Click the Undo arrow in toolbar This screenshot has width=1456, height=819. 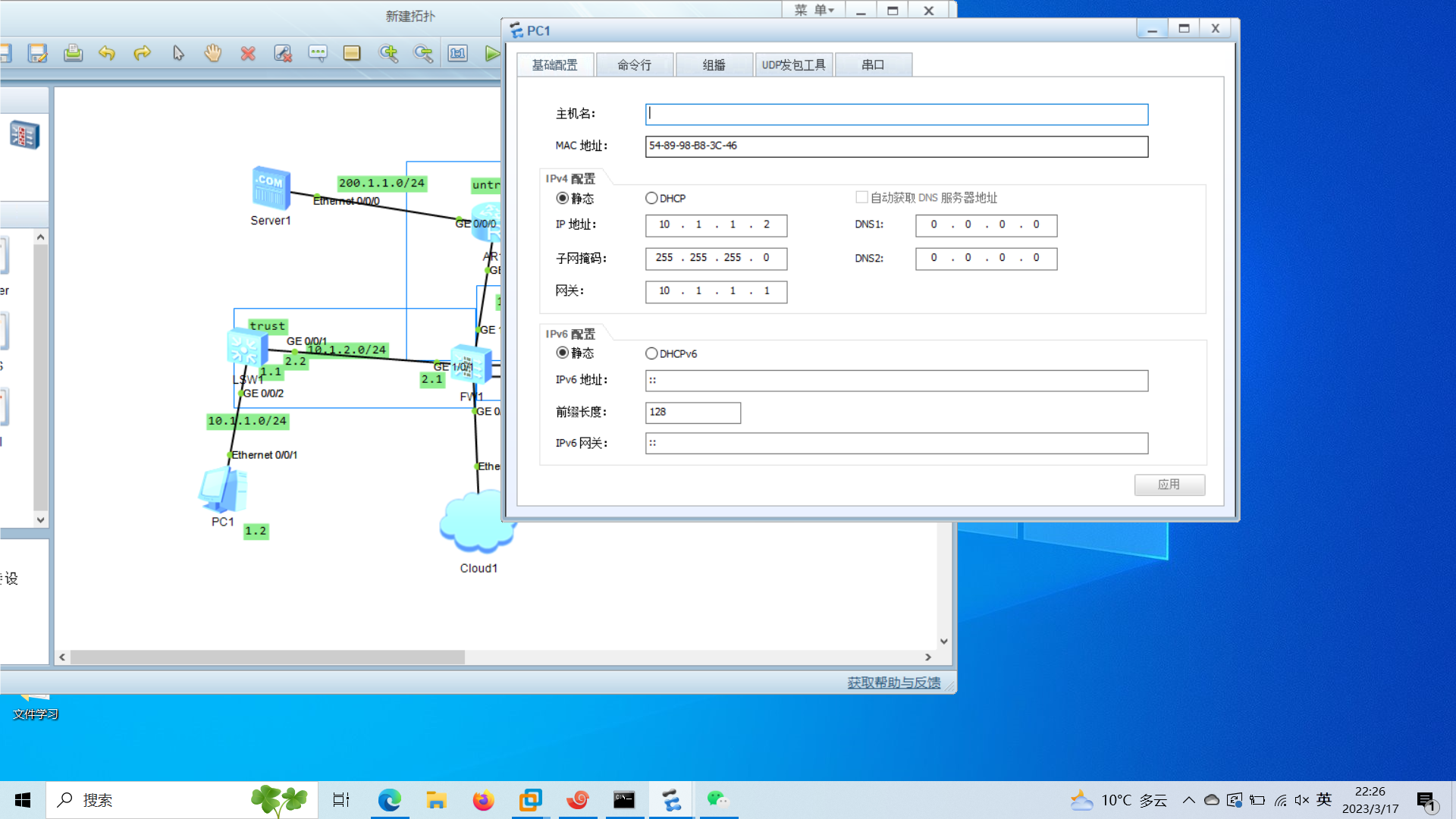(107, 53)
